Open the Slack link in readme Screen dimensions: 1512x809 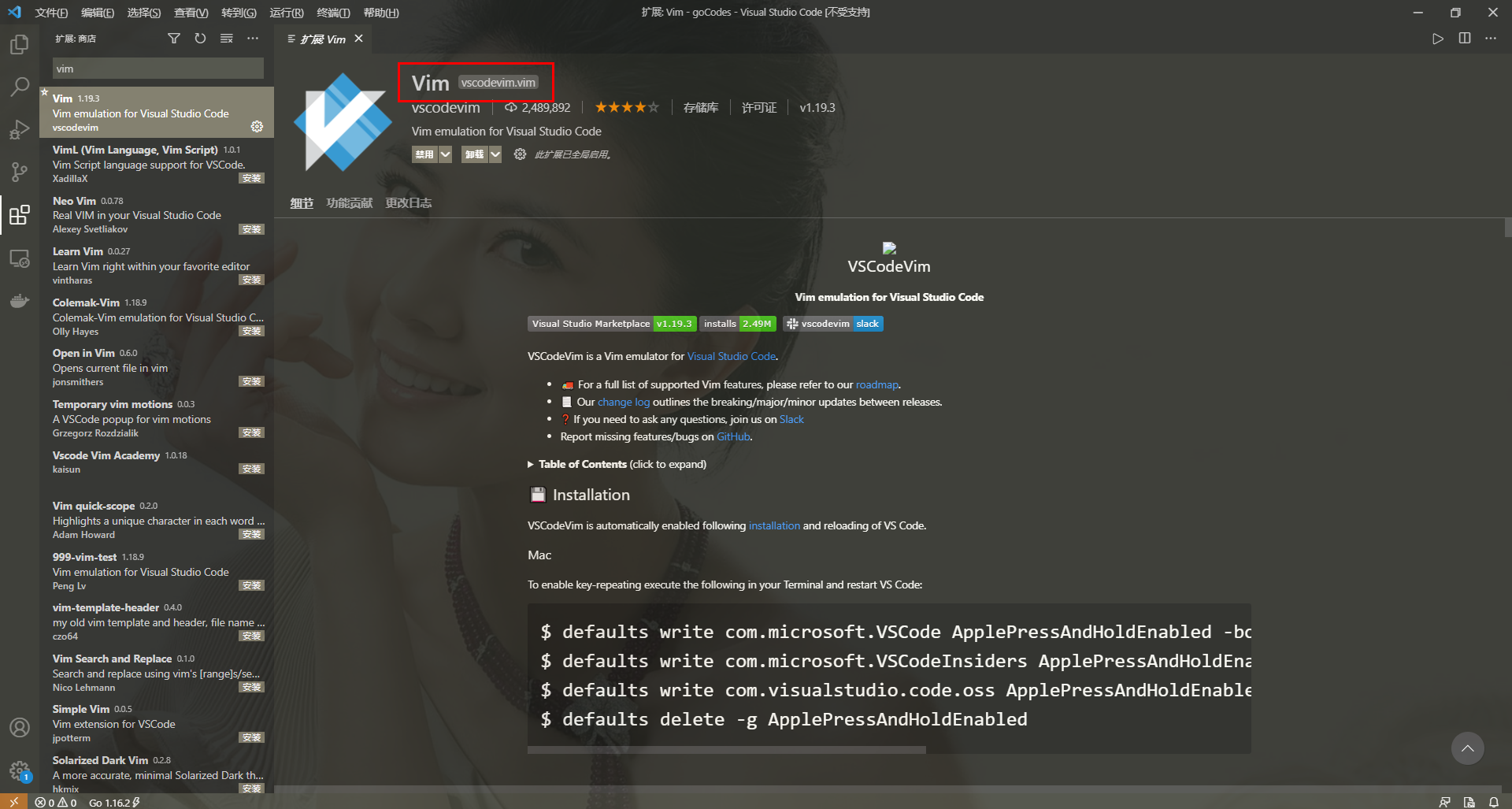[791, 419]
